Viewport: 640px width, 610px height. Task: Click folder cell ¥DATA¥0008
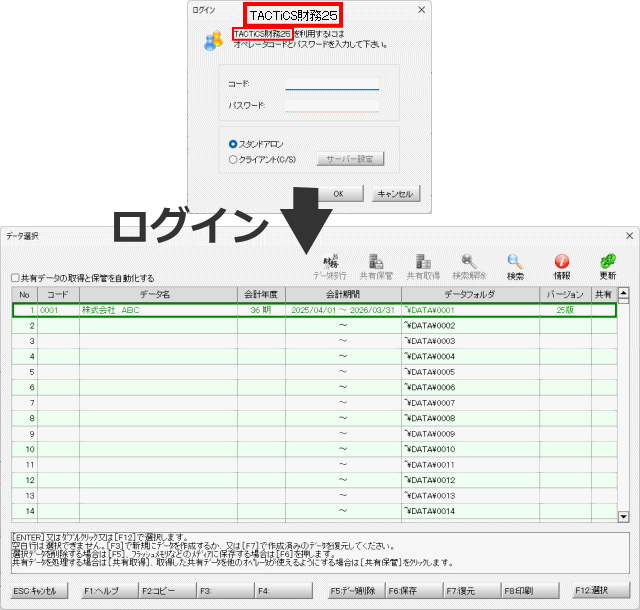coord(470,419)
